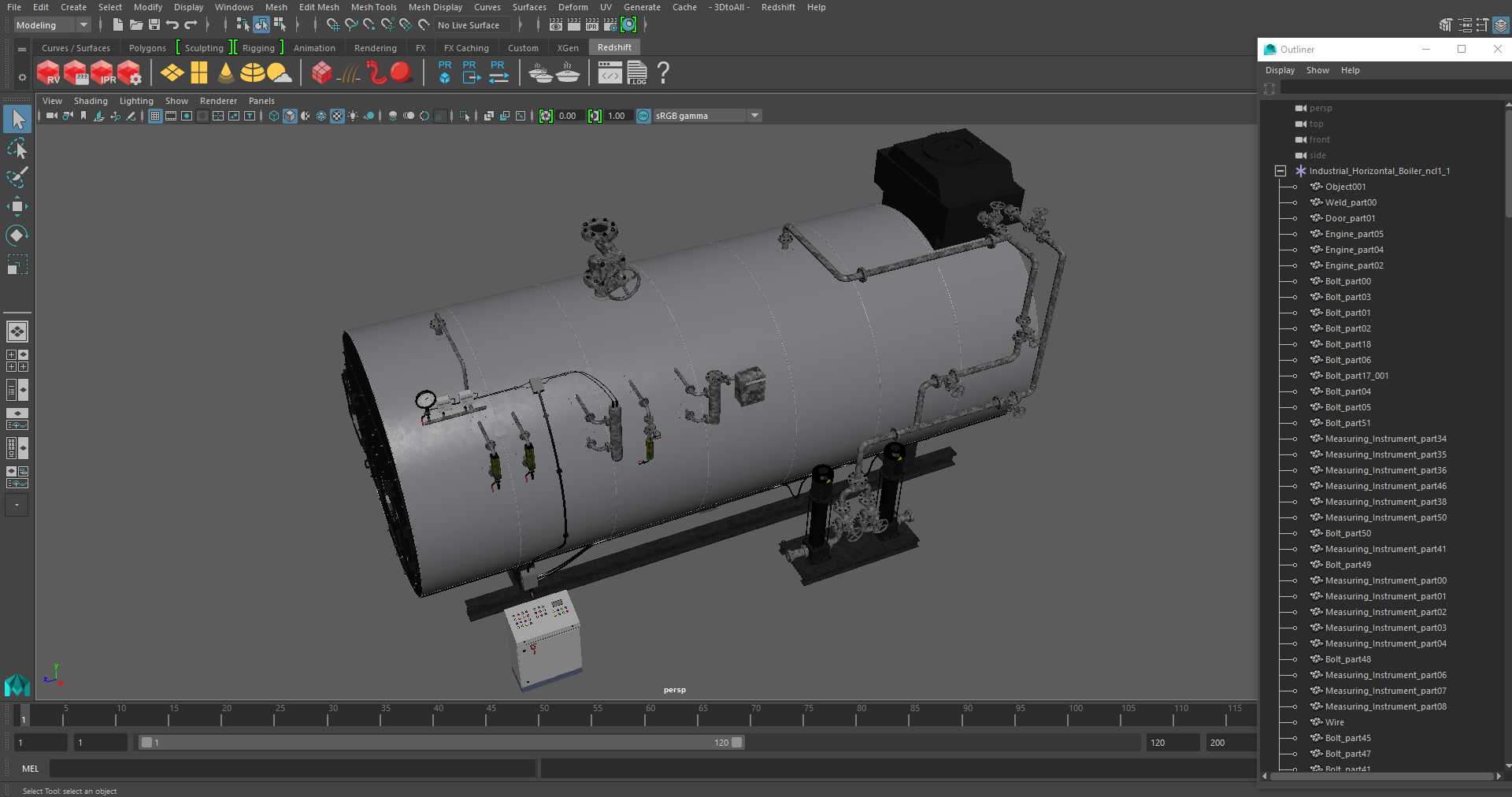
Task: Toggle isolate select in viewport
Action: (465, 116)
